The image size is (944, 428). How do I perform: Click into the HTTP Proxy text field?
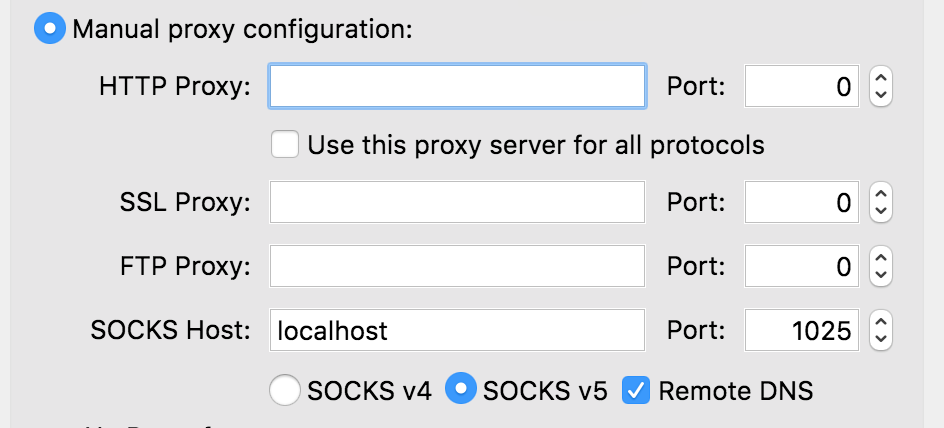coord(457,87)
